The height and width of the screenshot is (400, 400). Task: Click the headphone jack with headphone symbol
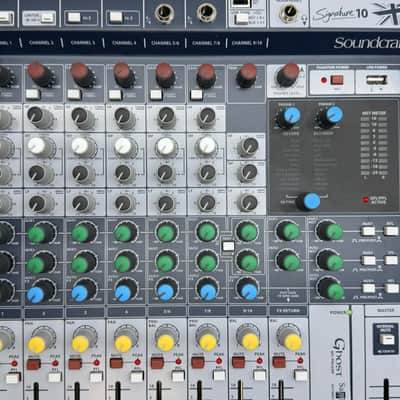[x=288, y=12]
